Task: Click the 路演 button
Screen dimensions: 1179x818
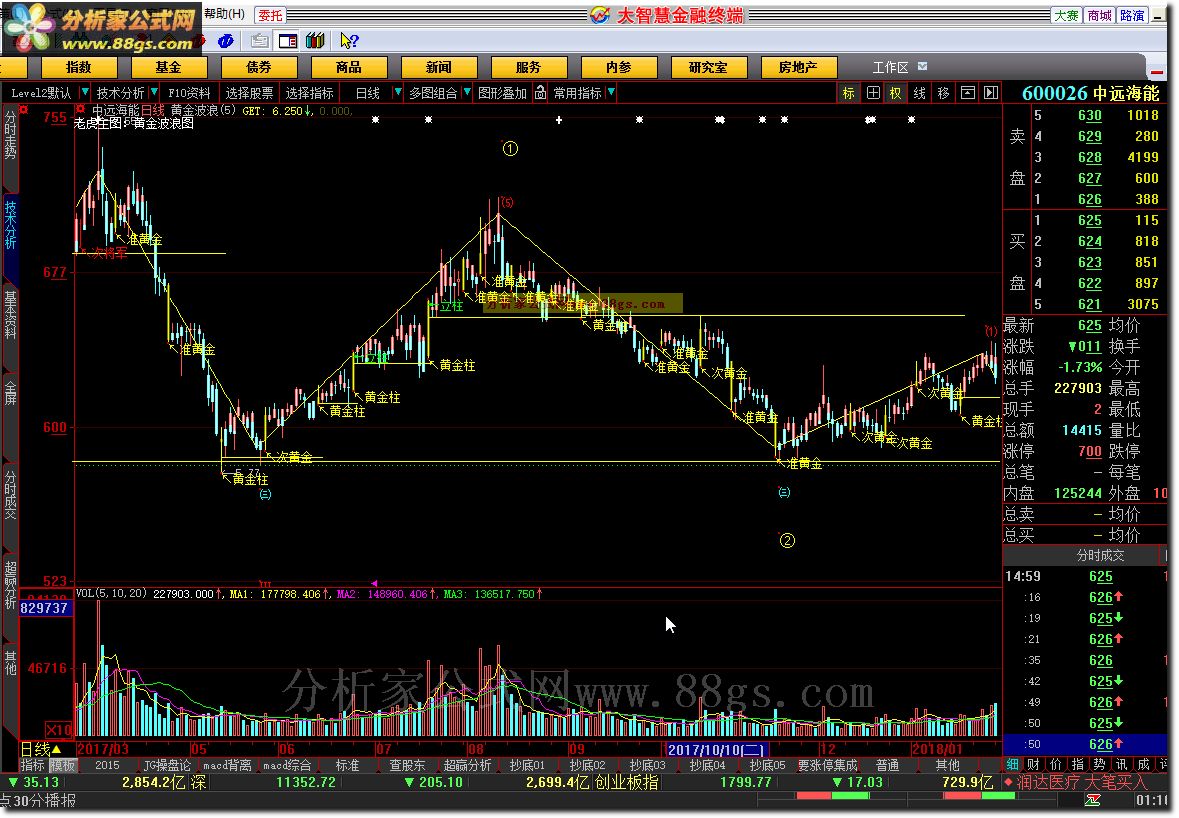Action: tap(1132, 15)
